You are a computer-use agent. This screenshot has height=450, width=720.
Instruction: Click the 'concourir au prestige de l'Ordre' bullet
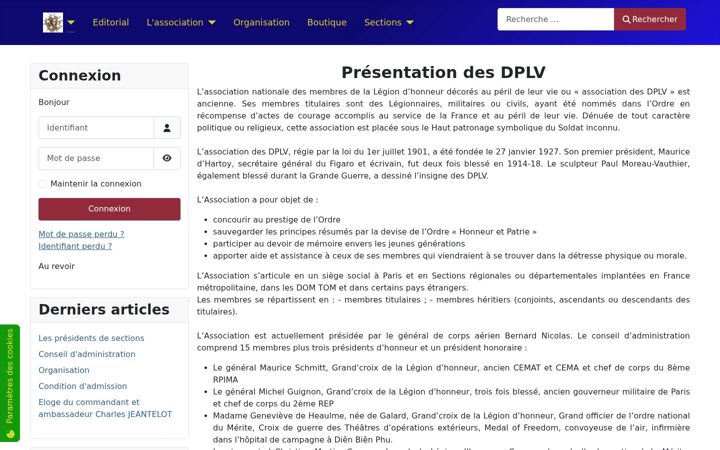point(276,219)
